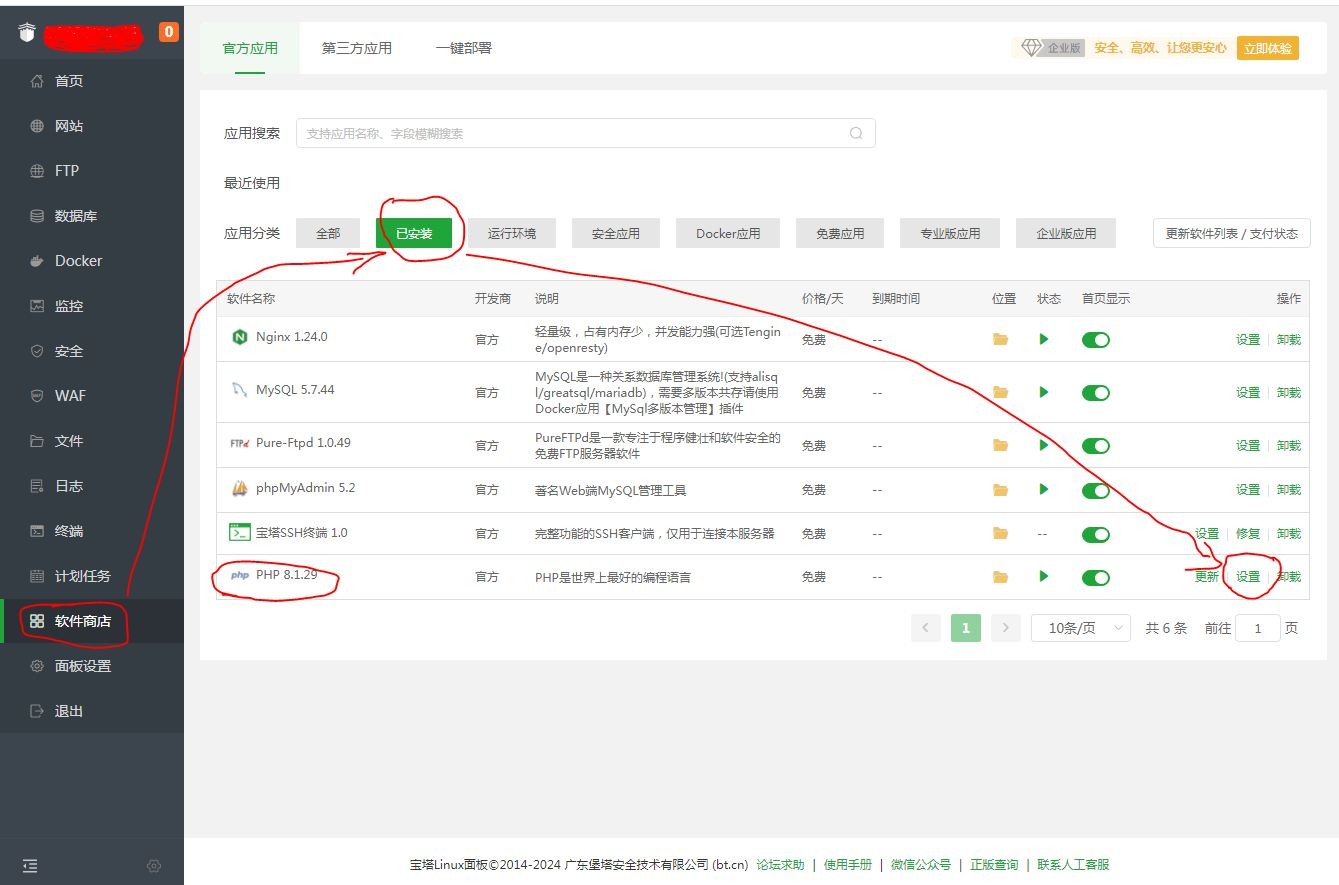Click 卸载 for Nginx 1.24.0
1339x885 pixels.
1289,340
